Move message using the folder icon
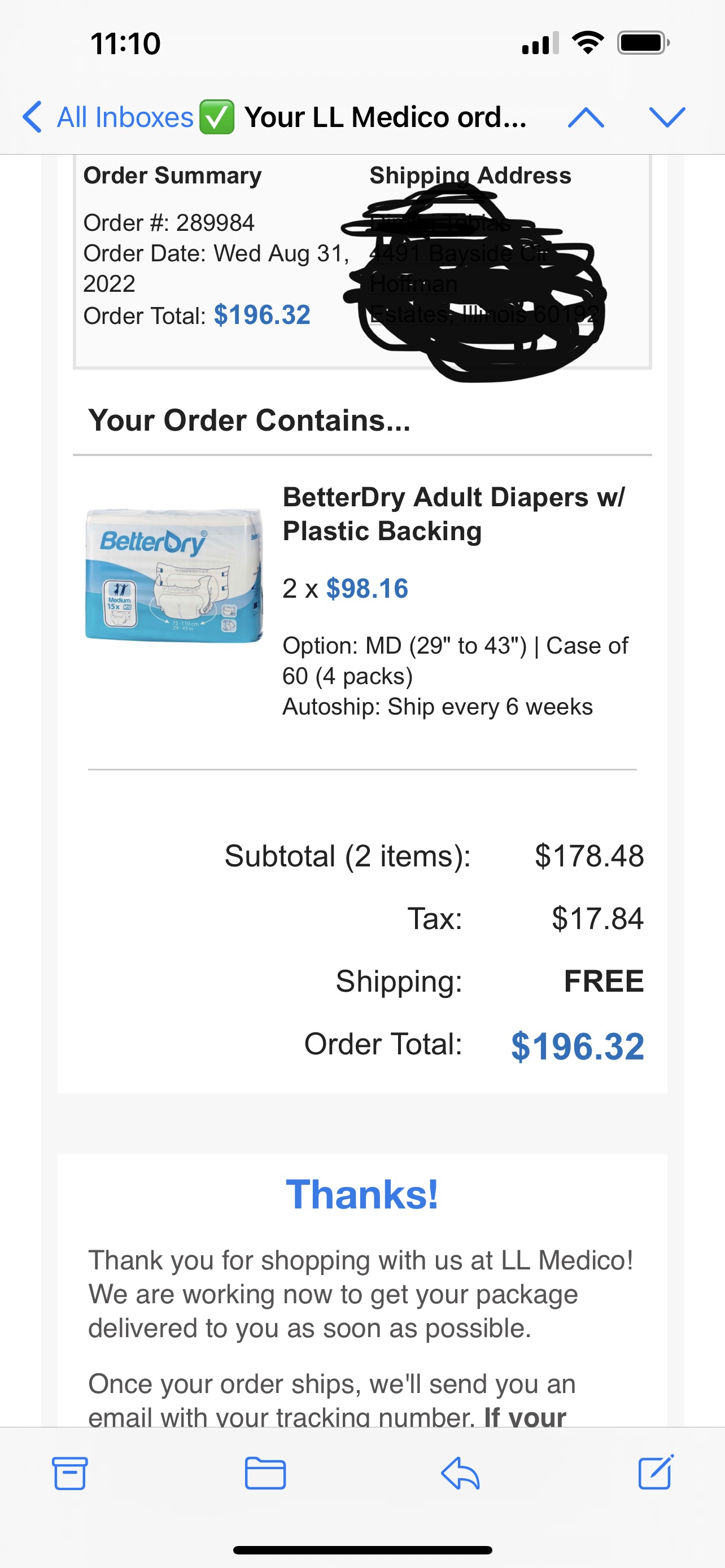The height and width of the screenshot is (1568, 725). click(x=265, y=1473)
